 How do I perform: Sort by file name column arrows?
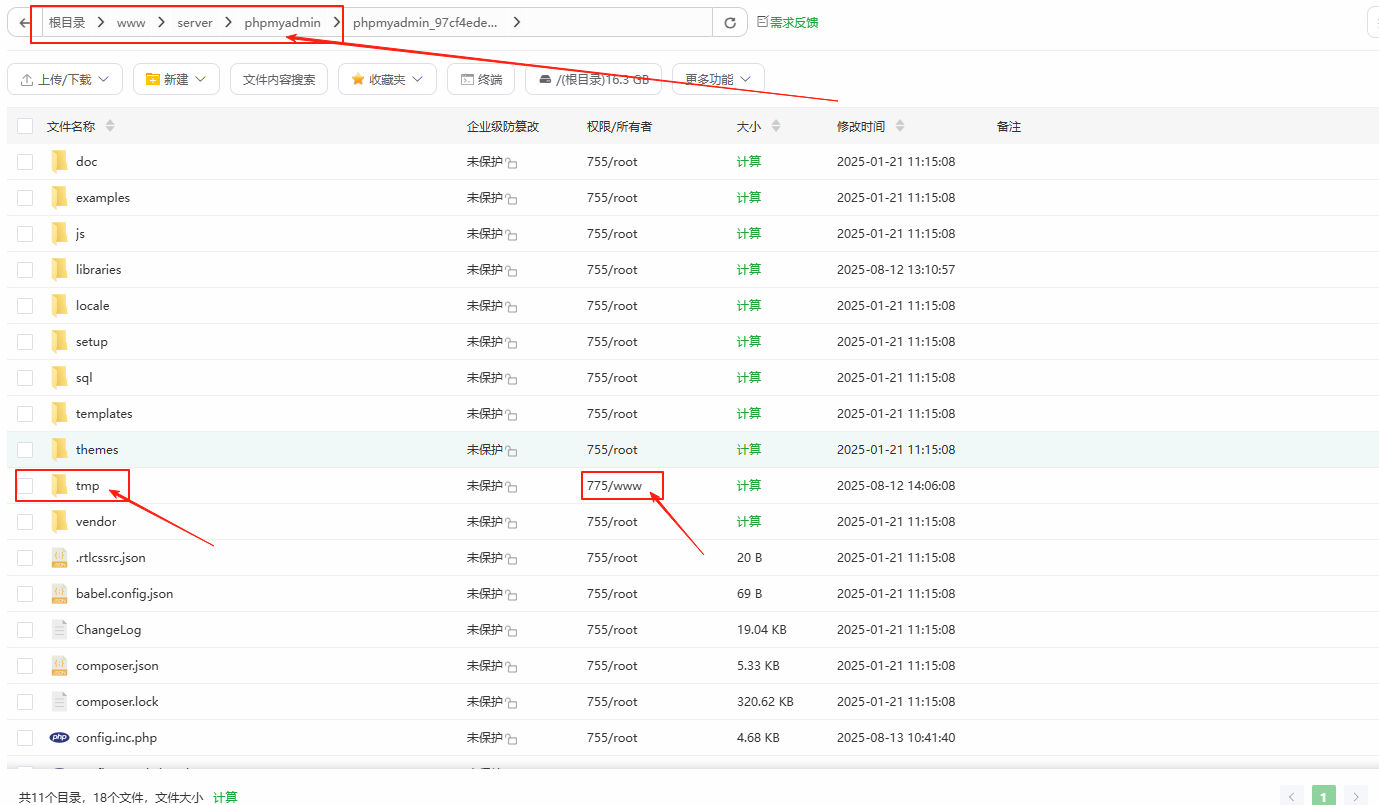tap(110, 126)
